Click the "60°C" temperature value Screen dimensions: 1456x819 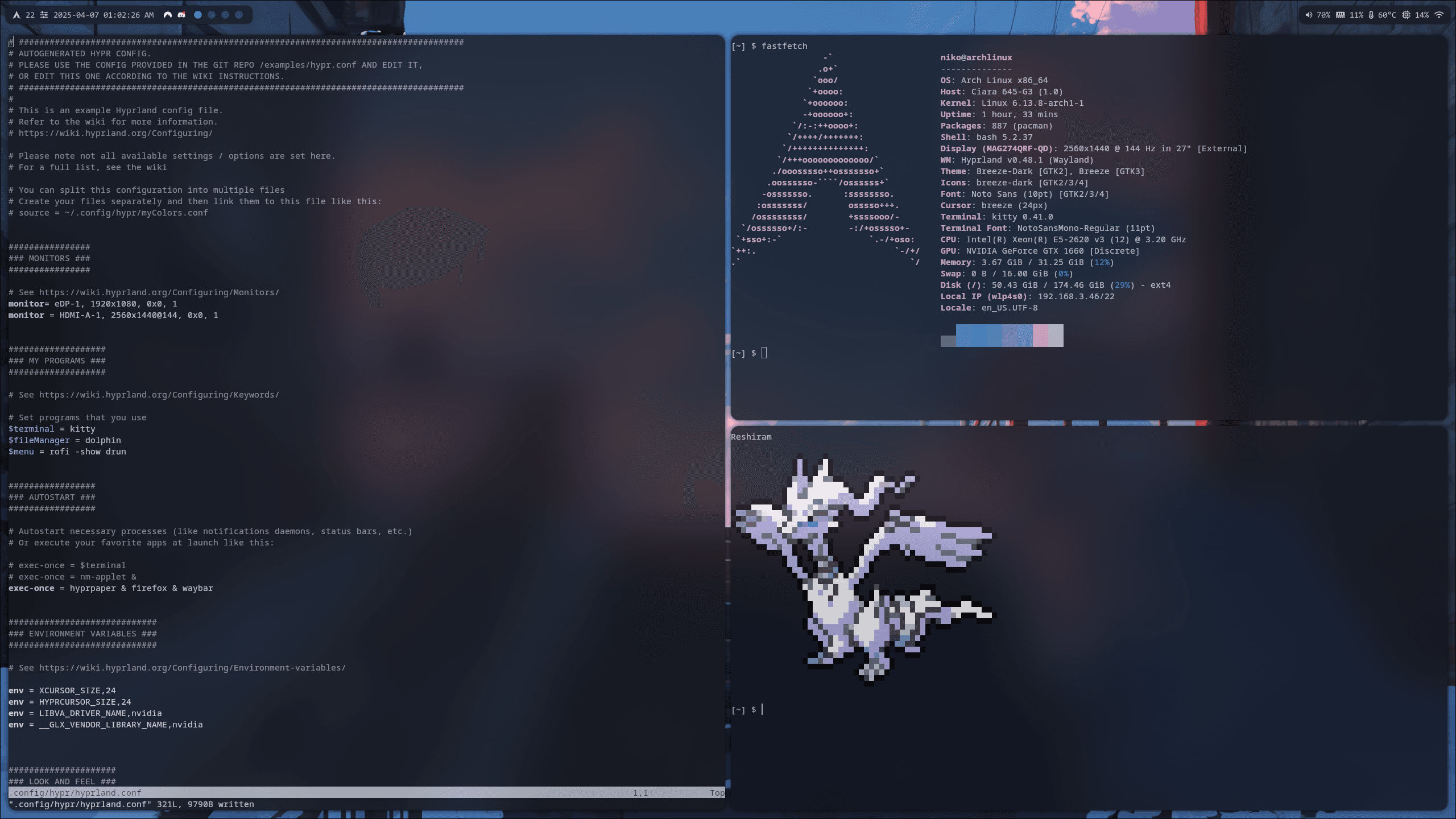tap(1387, 15)
